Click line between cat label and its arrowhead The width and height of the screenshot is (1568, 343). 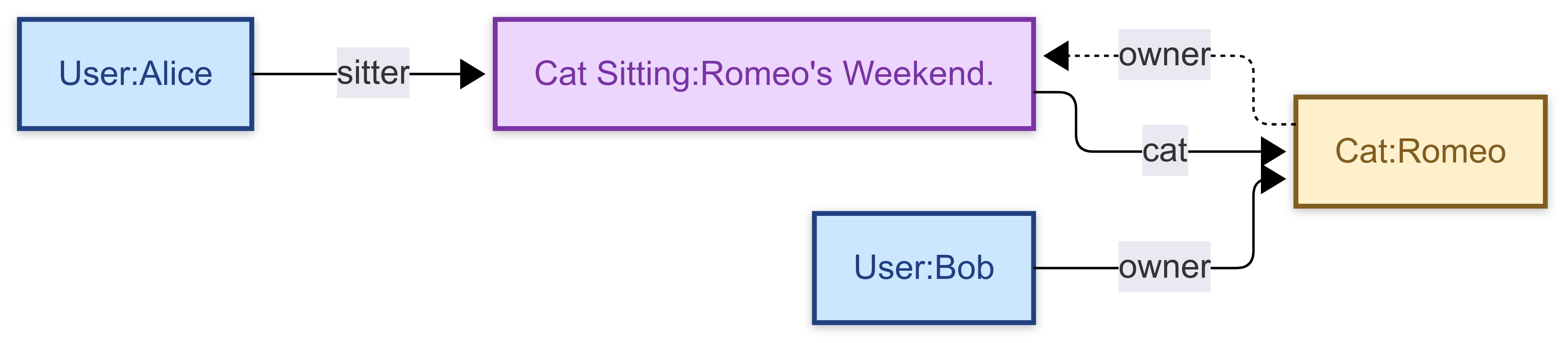tap(1223, 151)
